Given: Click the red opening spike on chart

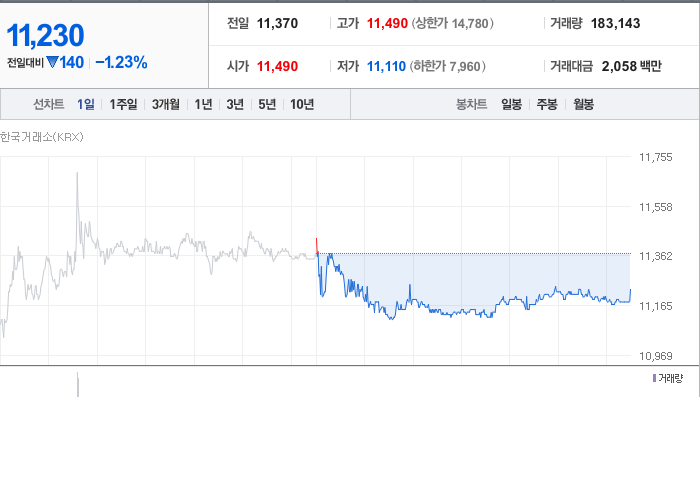Looking at the screenshot, I should coord(317,246).
